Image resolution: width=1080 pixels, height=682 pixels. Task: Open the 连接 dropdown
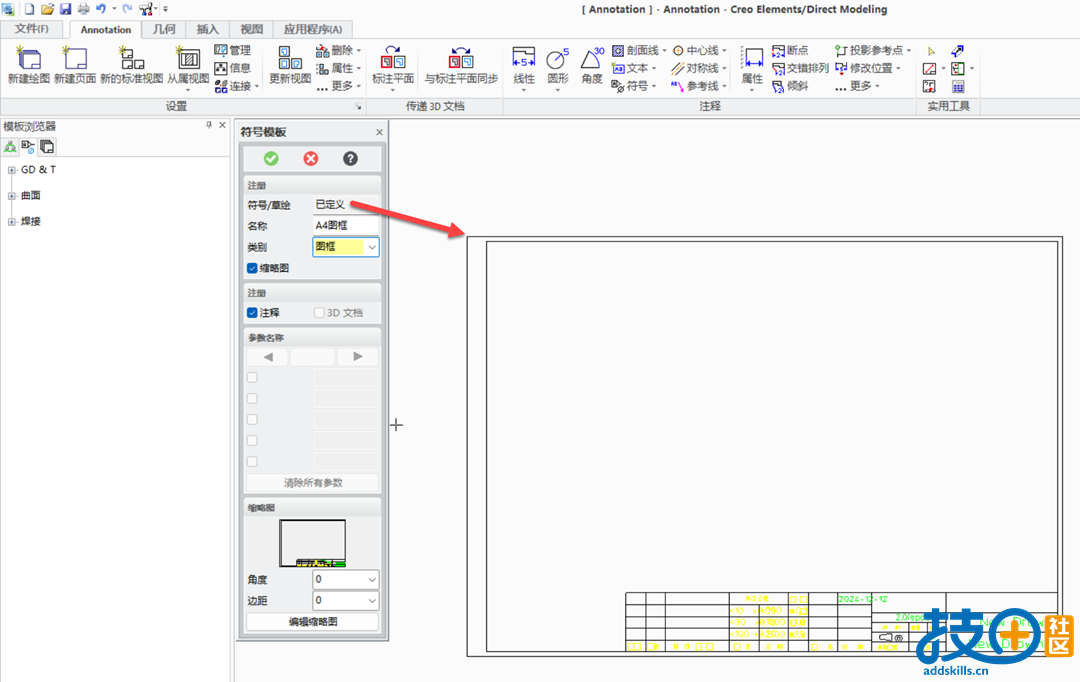click(257, 86)
